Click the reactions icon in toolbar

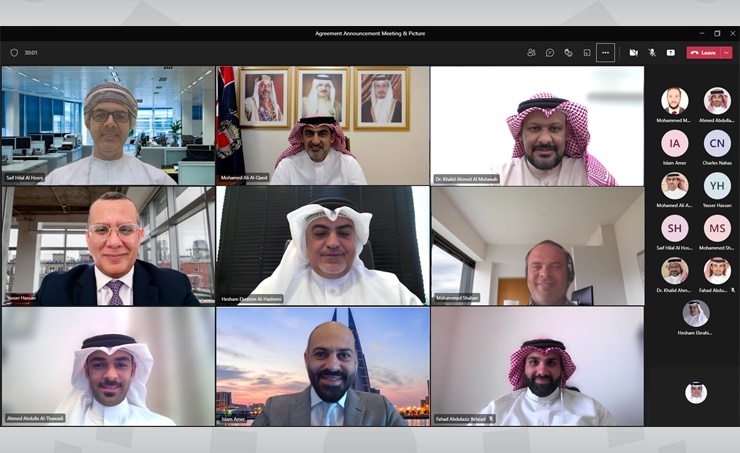click(568, 53)
